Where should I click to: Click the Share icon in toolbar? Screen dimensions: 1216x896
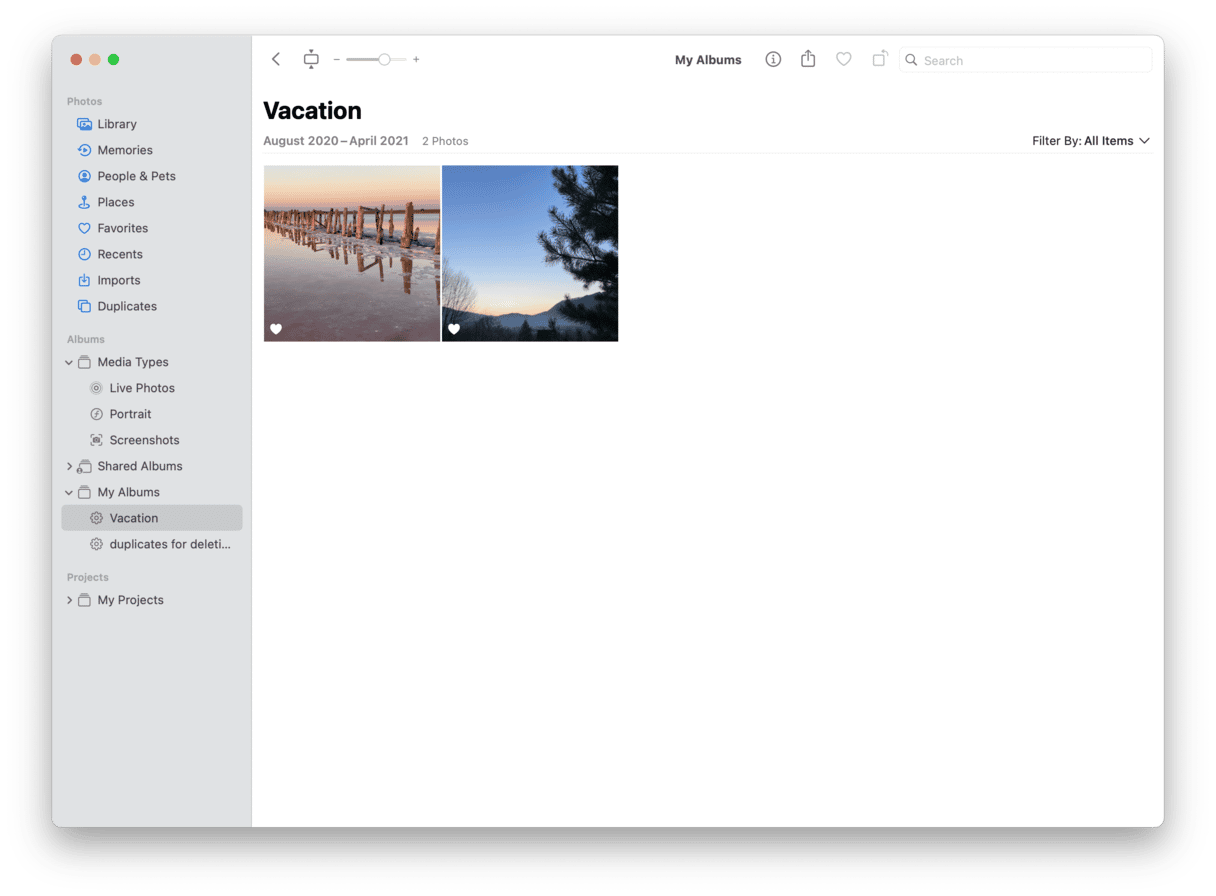tap(808, 59)
